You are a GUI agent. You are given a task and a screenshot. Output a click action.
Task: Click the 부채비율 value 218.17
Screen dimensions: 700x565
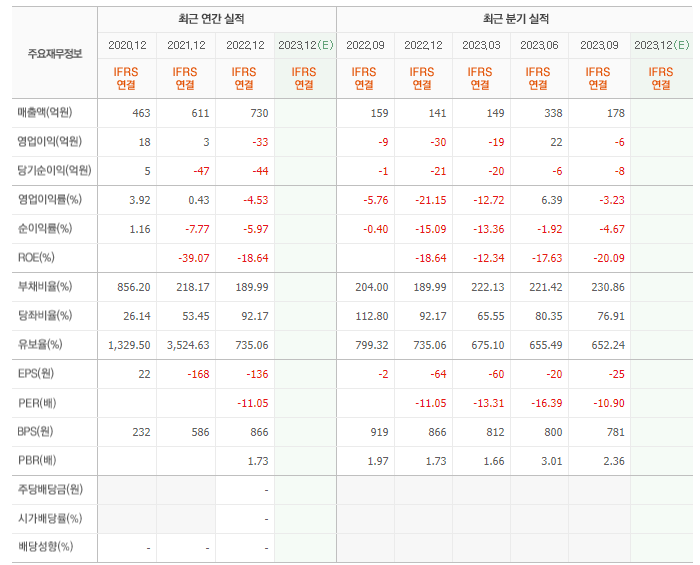[192, 287]
